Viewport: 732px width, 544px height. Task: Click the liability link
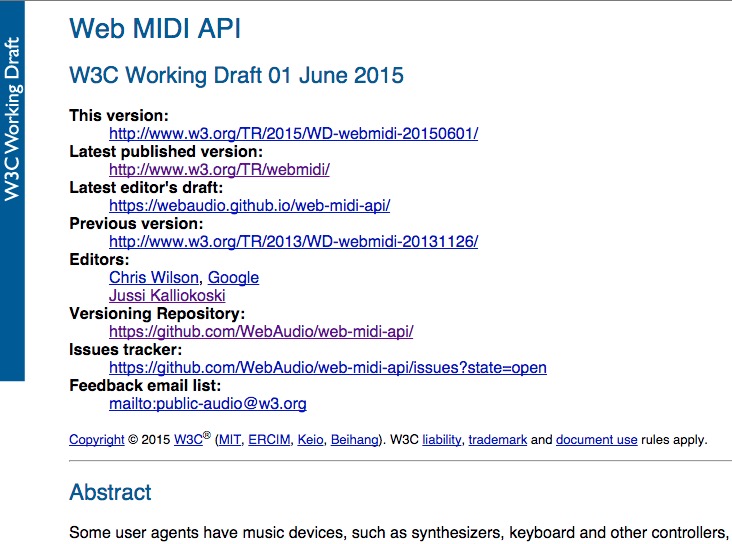tap(442, 440)
